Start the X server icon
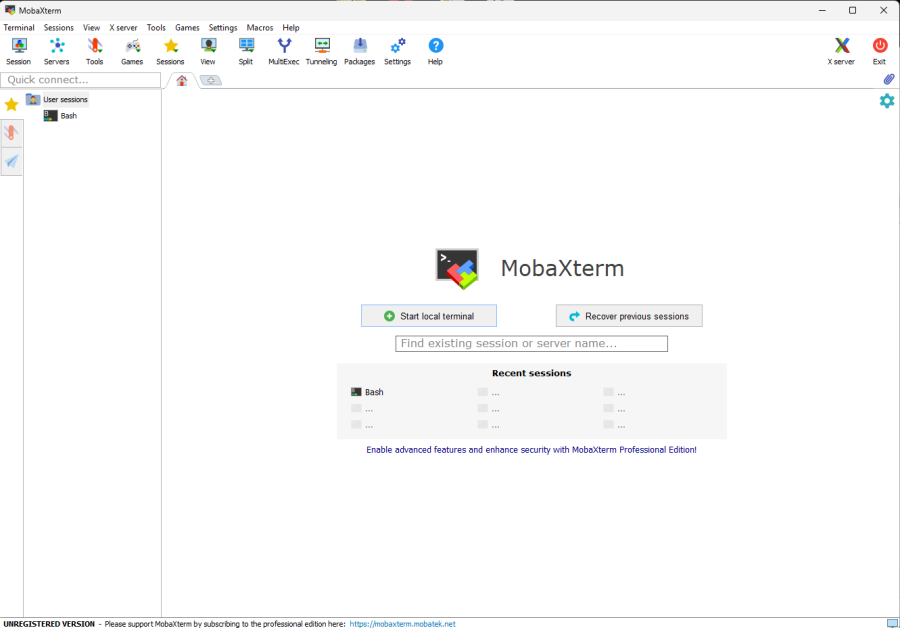Image resolution: width=900 pixels, height=628 pixels. click(x=841, y=51)
